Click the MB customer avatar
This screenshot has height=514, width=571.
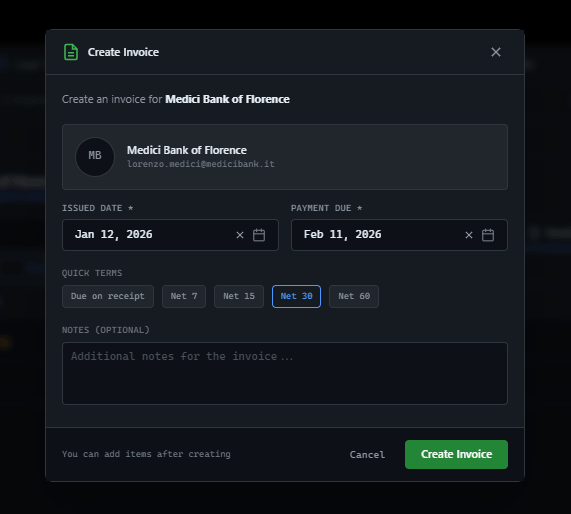click(95, 157)
